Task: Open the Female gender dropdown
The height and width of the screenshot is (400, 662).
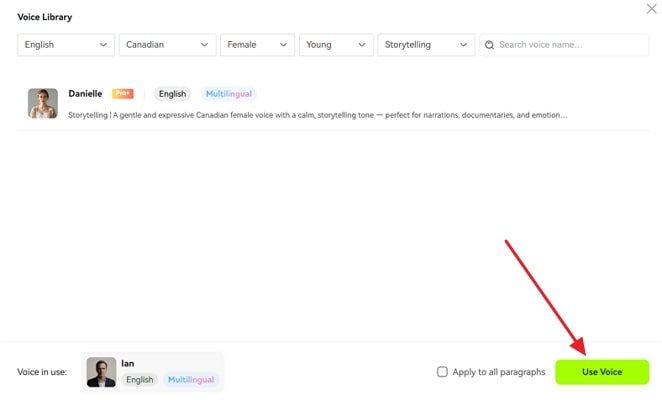Action: (x=258, y=45)
